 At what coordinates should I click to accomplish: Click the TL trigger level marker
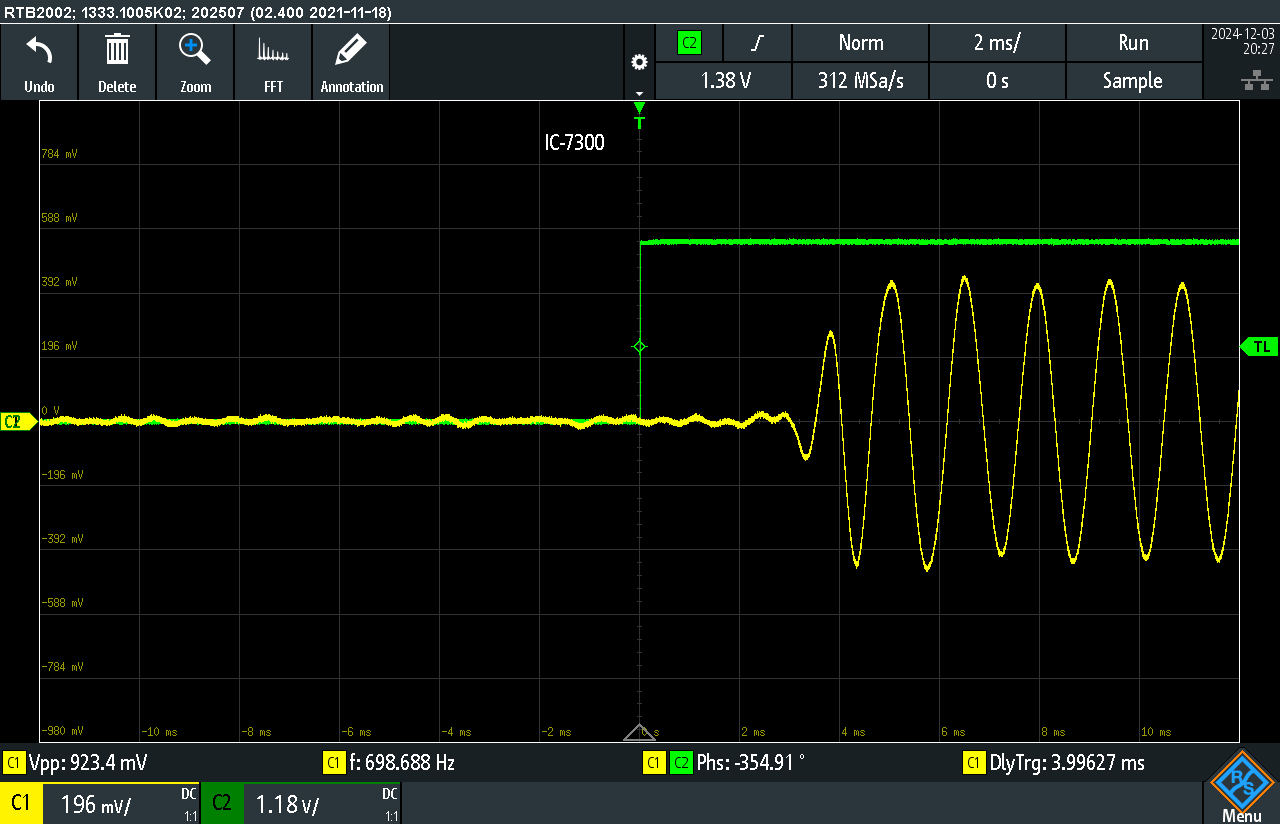coord(1262,346)
